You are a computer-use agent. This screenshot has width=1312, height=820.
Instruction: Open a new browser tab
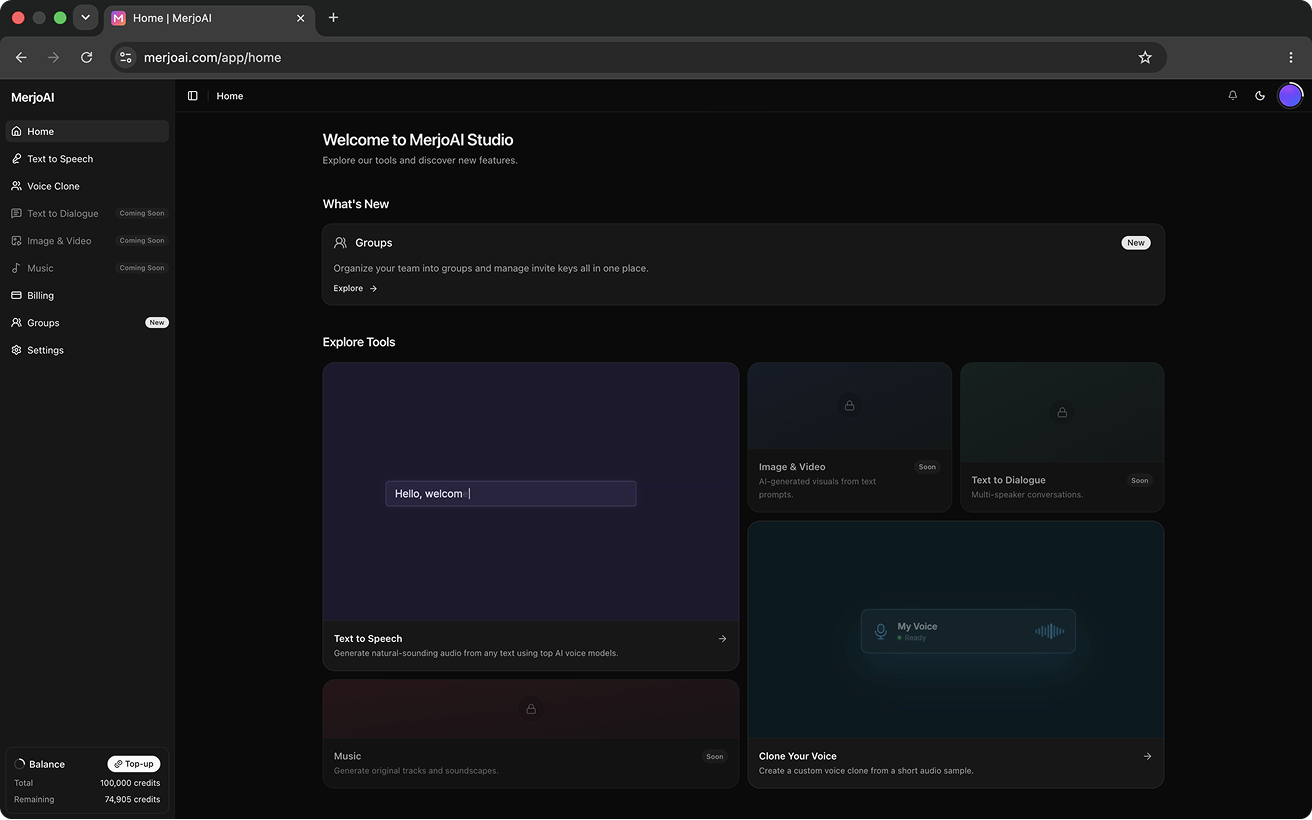pos(333,18)
